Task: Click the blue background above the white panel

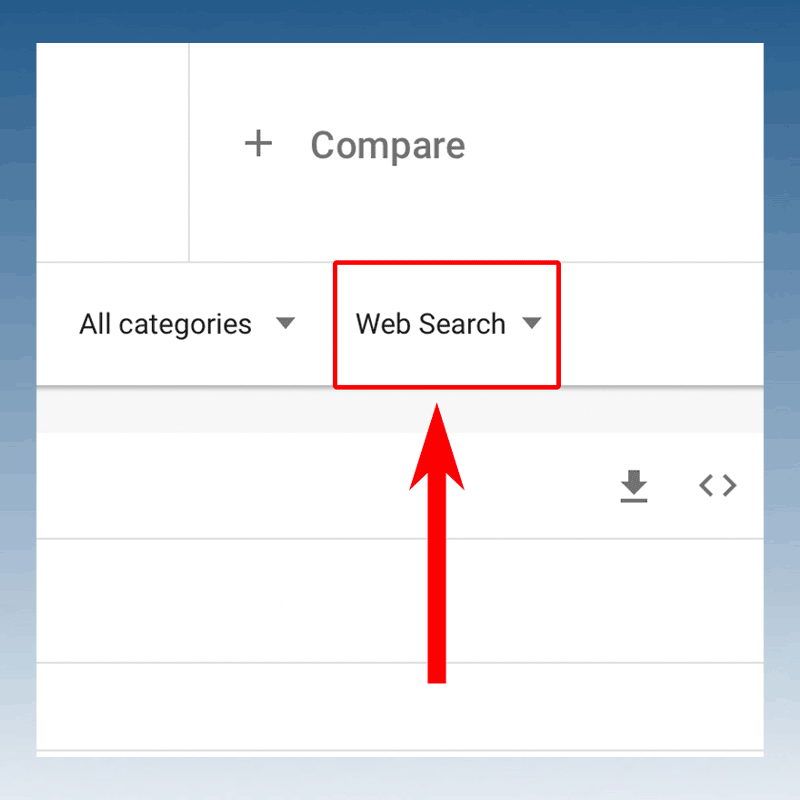Action: point(400,20)
